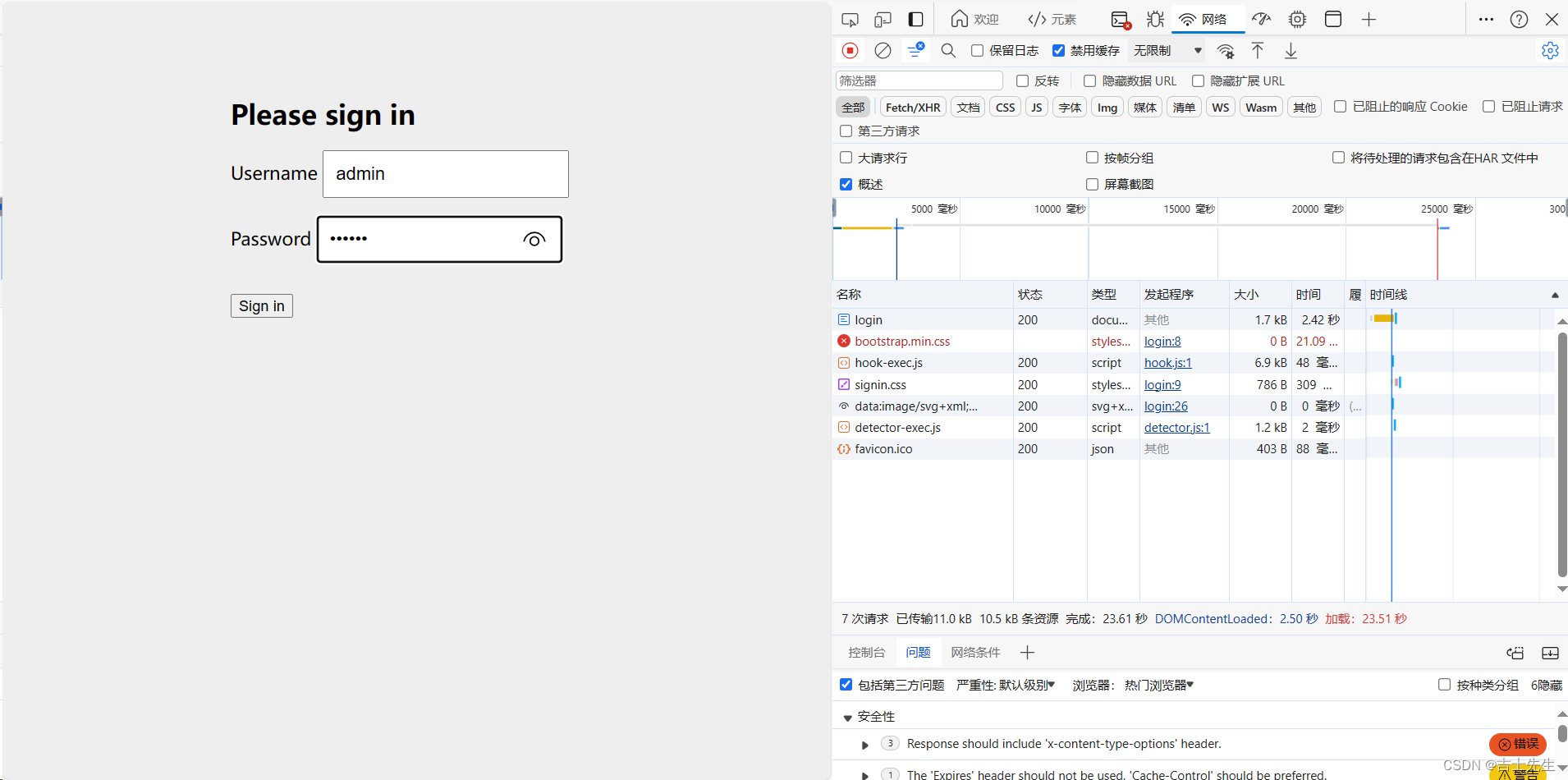Clear the network log
This screenshot has width=1568, height=780.
click(x=883, y=51)
